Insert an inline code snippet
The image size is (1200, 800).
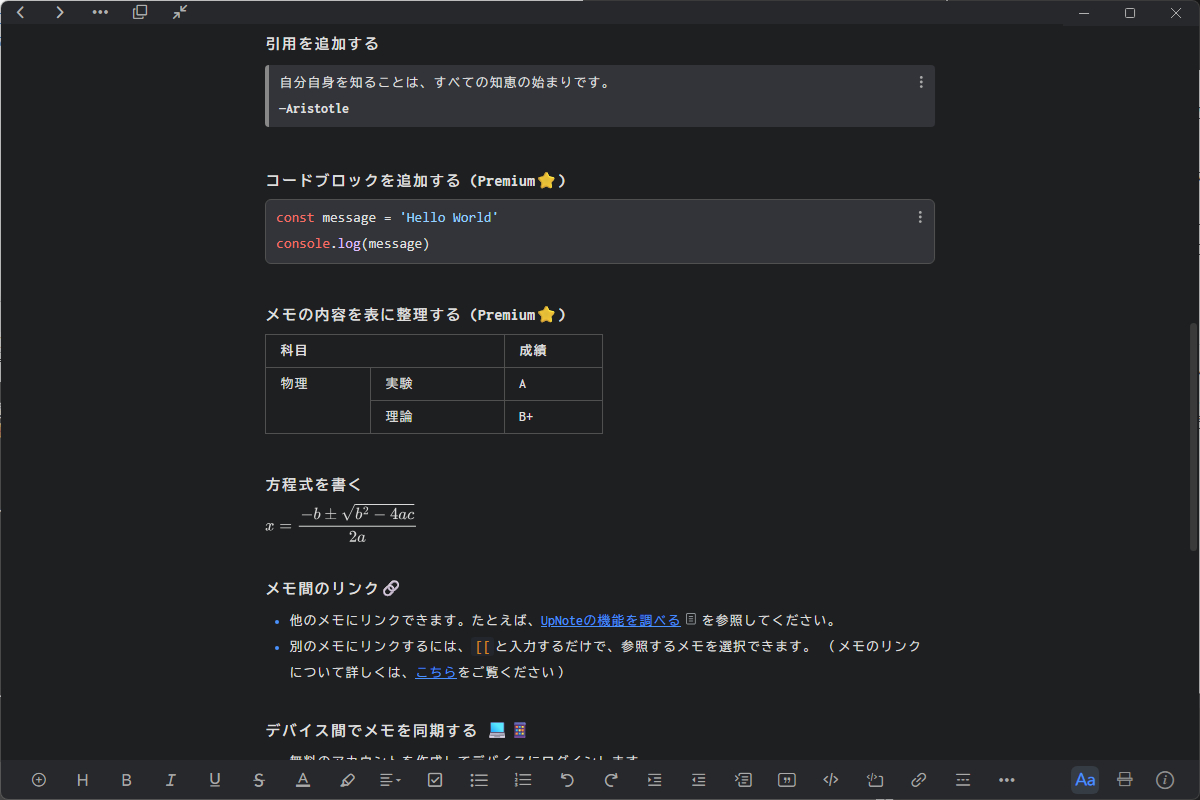pyautogui.click(x=831, y=780)
